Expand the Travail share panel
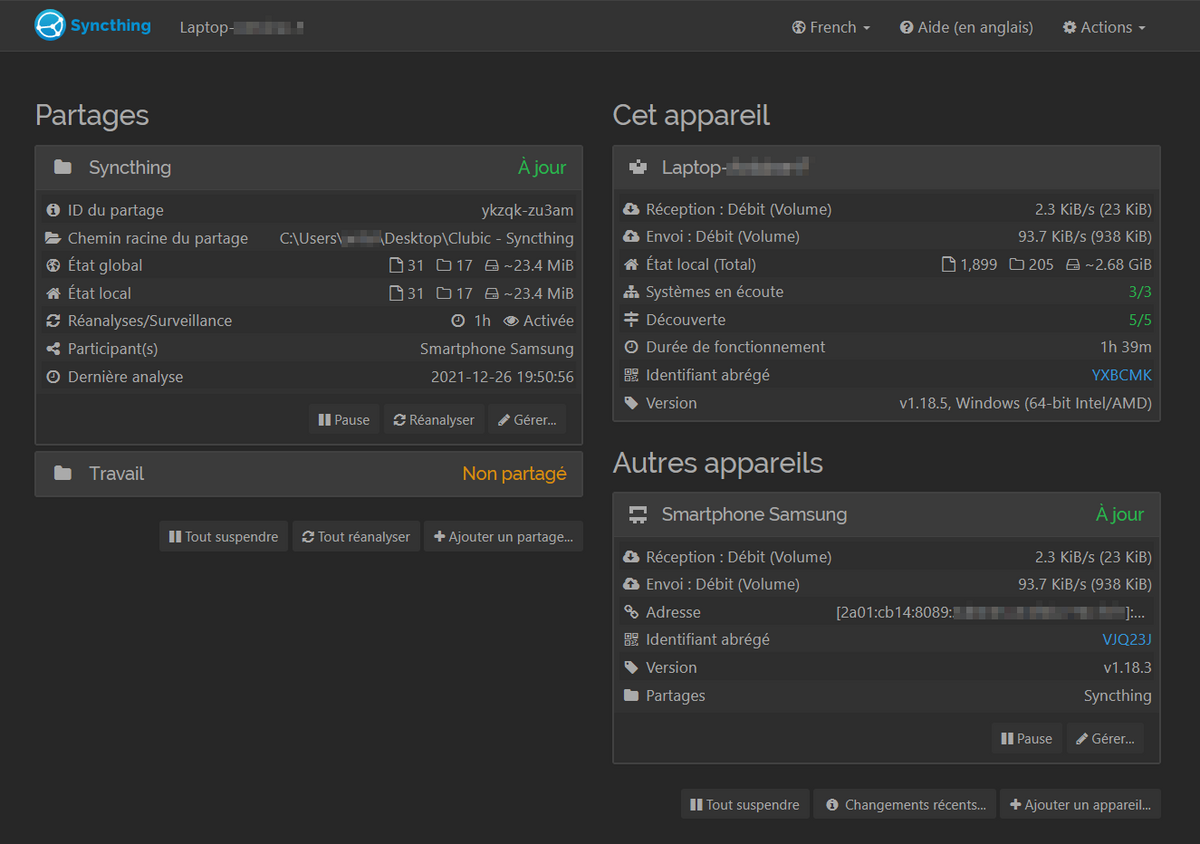Viewport: 1200px width, 844px height. (309, 474)
